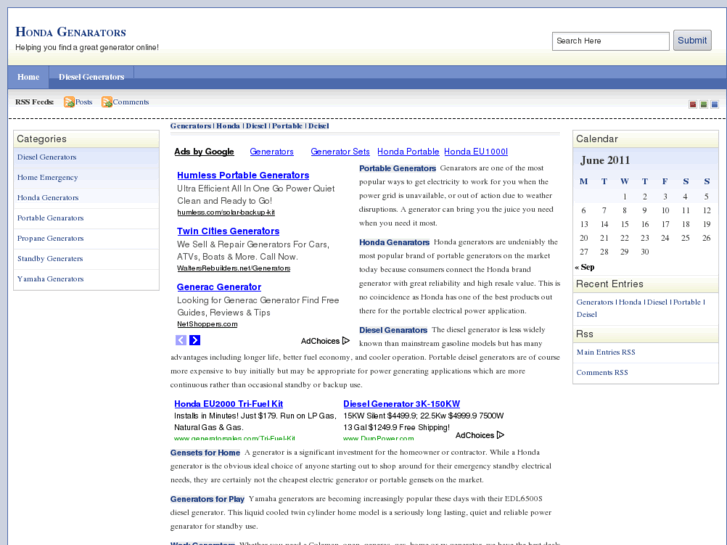Open Diesel Generator 3K-150KW ad

(402, 404)
